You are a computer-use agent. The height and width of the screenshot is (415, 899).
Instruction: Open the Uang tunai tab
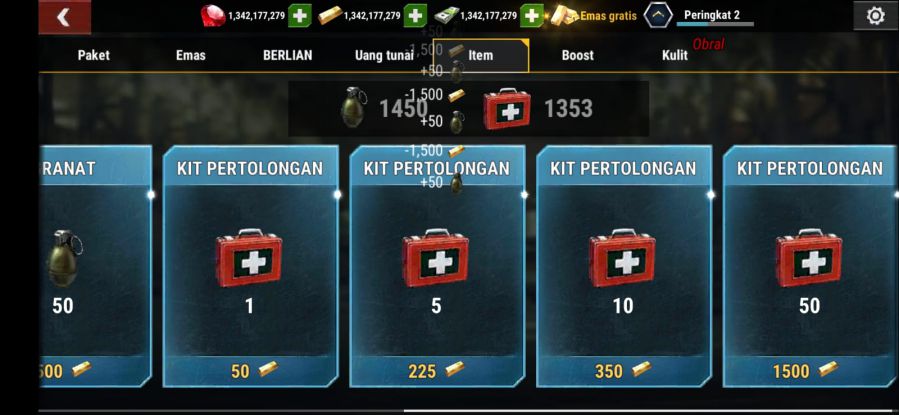tap(384, 56)
